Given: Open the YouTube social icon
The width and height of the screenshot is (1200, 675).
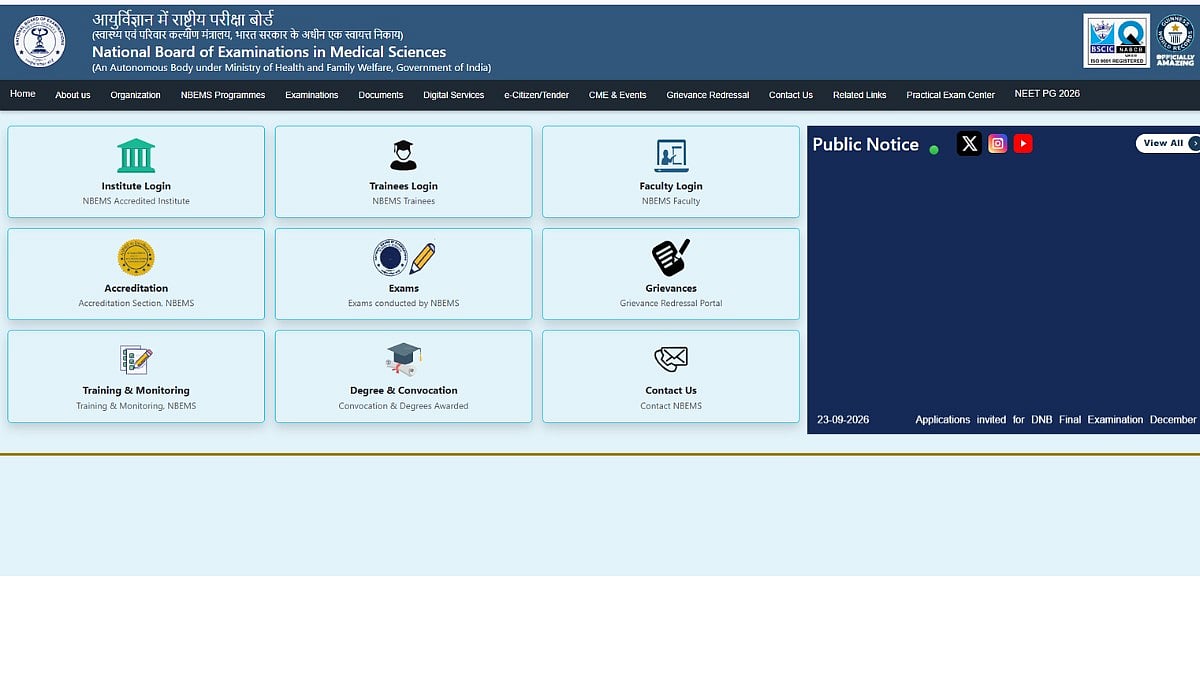Looking at the screenshot, I should pyautogui.click(x=1023, y=144).
